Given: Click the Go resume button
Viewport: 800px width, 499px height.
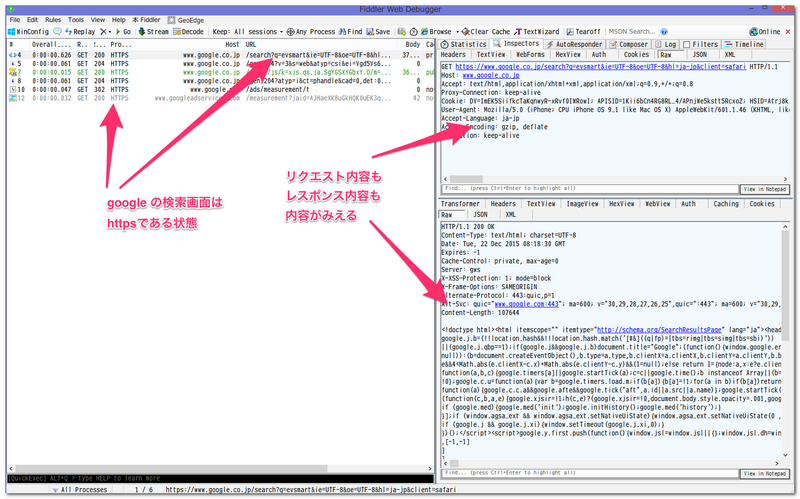Looking at the screenshot, I should [123, 32].
